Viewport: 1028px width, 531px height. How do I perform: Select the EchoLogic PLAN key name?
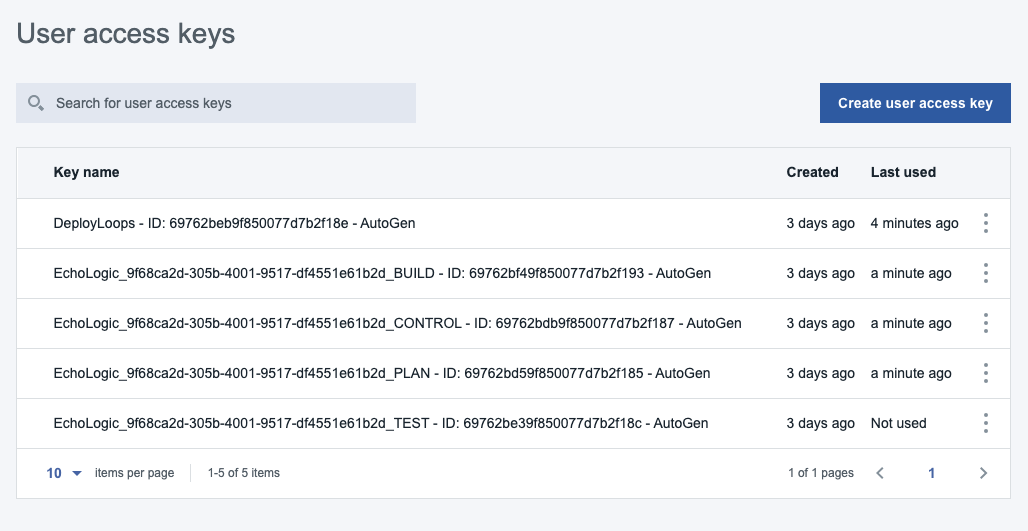click(381, 373)
